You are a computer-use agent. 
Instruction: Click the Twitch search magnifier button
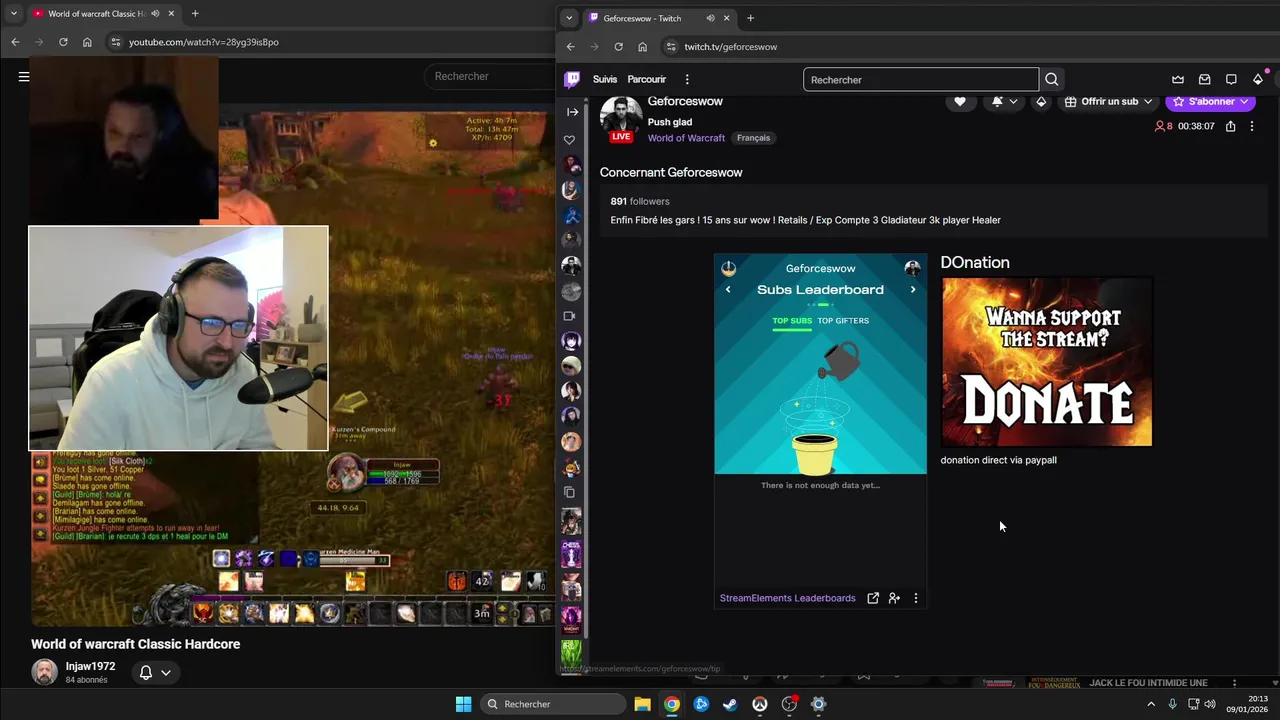(1051, 79)
